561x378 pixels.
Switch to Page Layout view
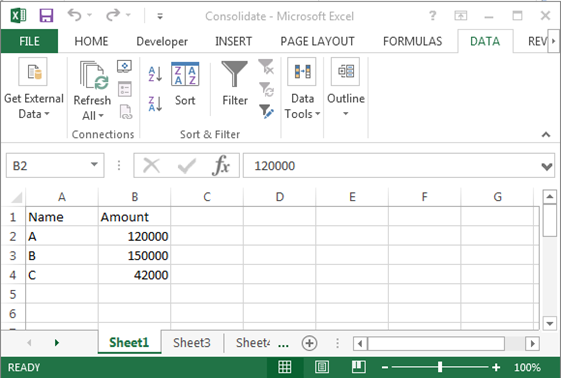tap(322, 367)
